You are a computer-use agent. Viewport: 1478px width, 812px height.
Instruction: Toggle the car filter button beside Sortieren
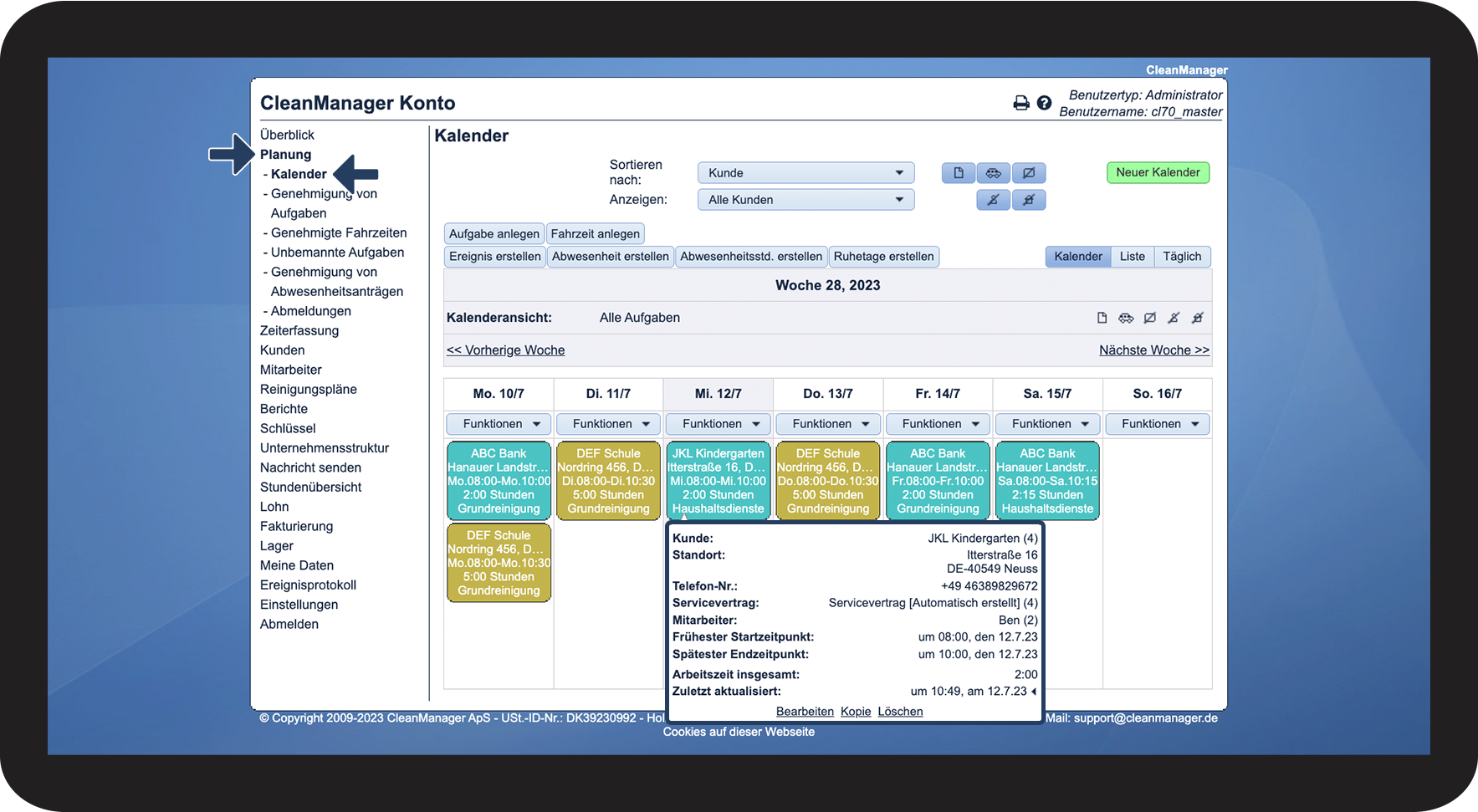994,173
